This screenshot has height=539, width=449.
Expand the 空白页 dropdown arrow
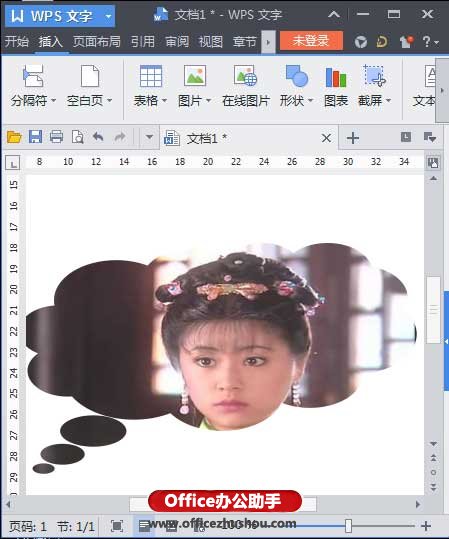110,100
